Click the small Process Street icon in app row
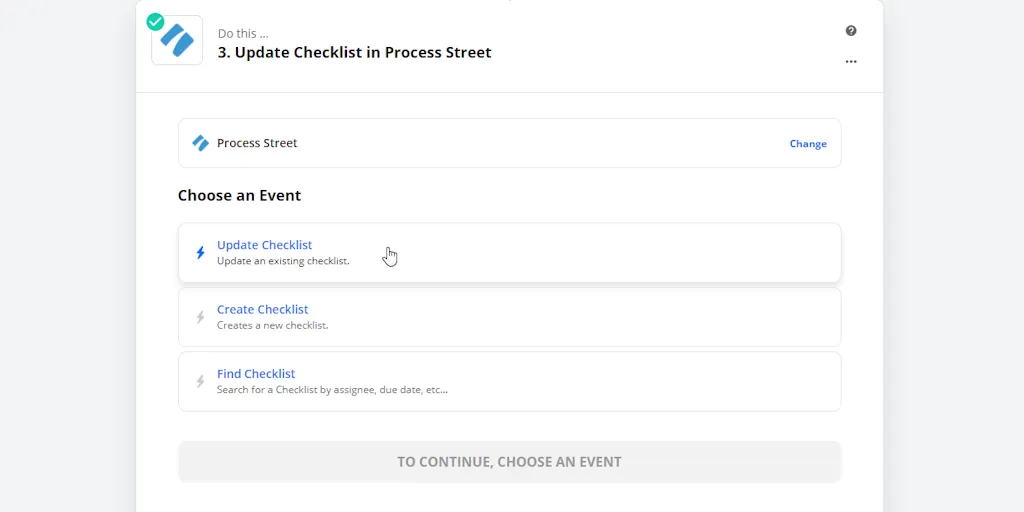The image size is (1024, 512). 200,143
